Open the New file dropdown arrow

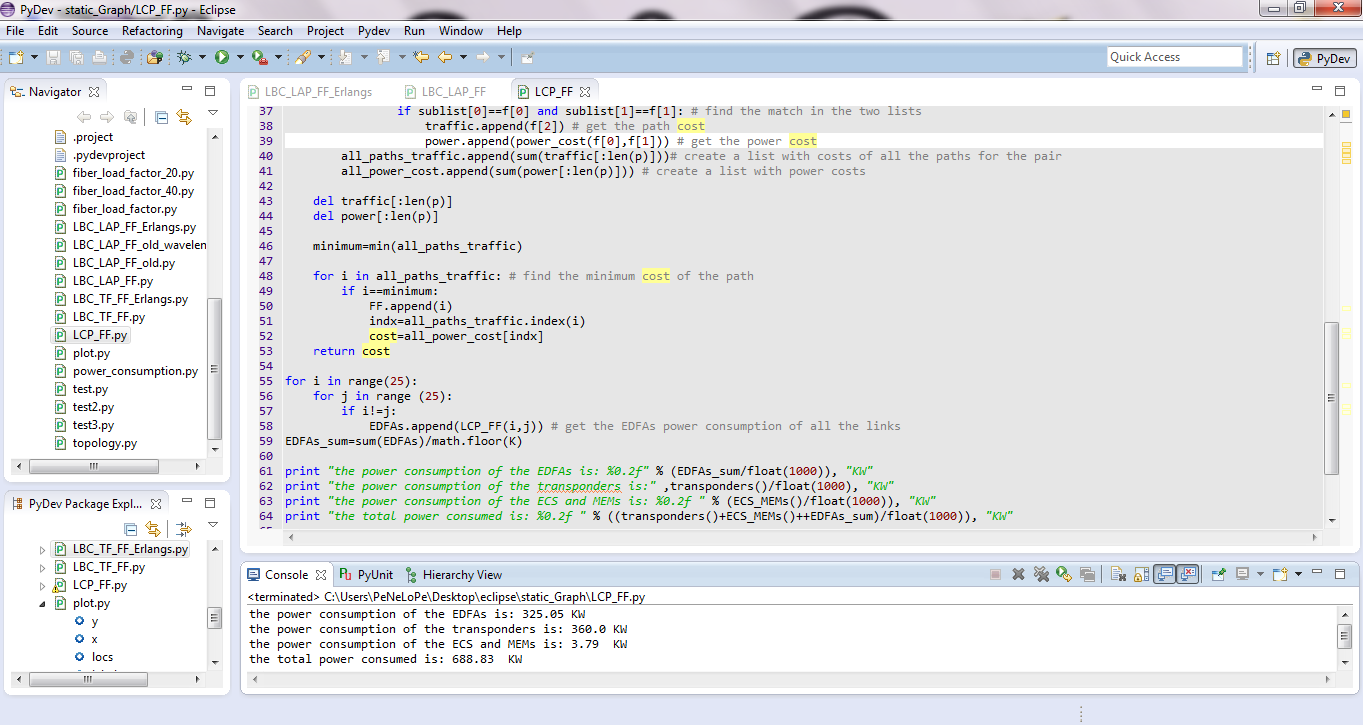click(x=35, y=57)
